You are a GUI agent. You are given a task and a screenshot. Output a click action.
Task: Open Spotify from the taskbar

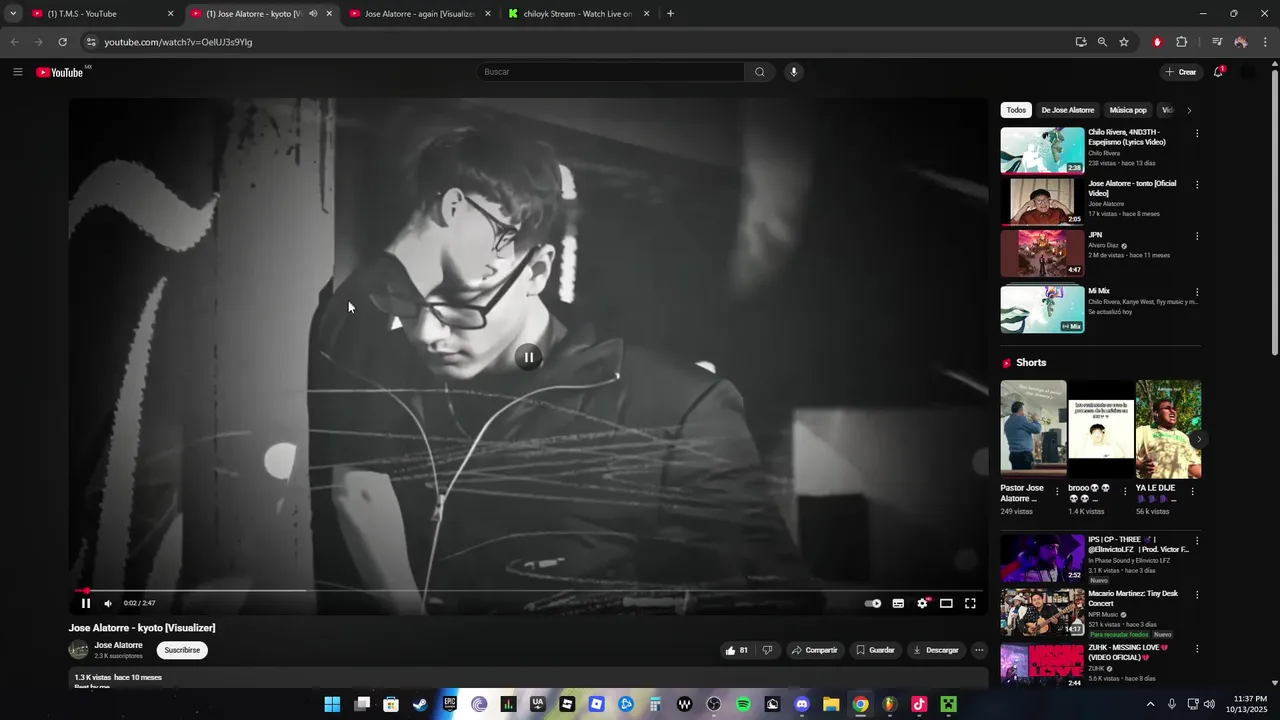(743, 704)
